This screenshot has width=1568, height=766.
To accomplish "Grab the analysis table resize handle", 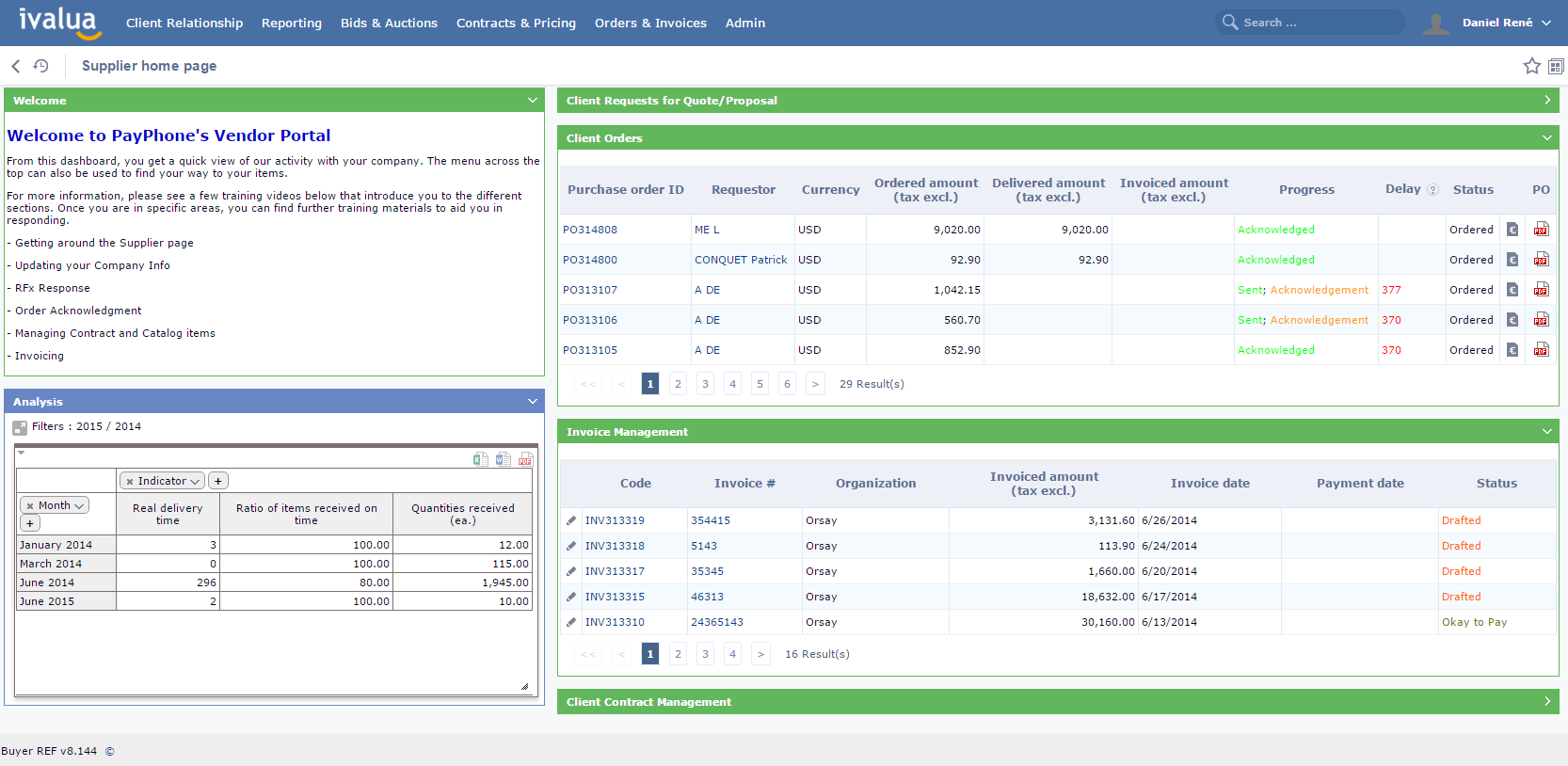I will tap(524, 687).
